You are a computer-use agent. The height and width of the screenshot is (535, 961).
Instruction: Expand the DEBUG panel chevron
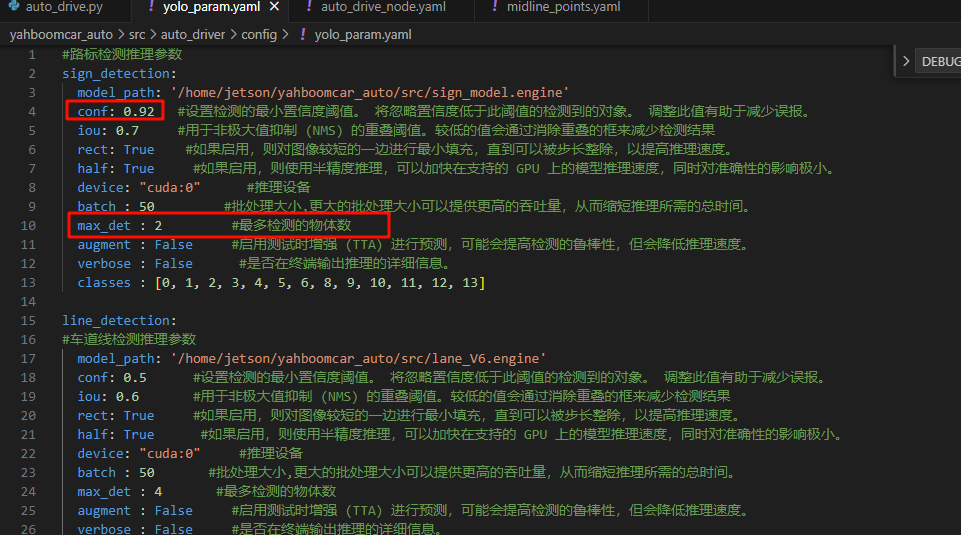pyautogui.click(x=906, y=61)
